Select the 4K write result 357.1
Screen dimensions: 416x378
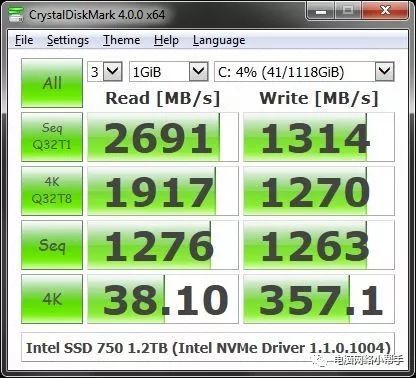pos(319,299)
